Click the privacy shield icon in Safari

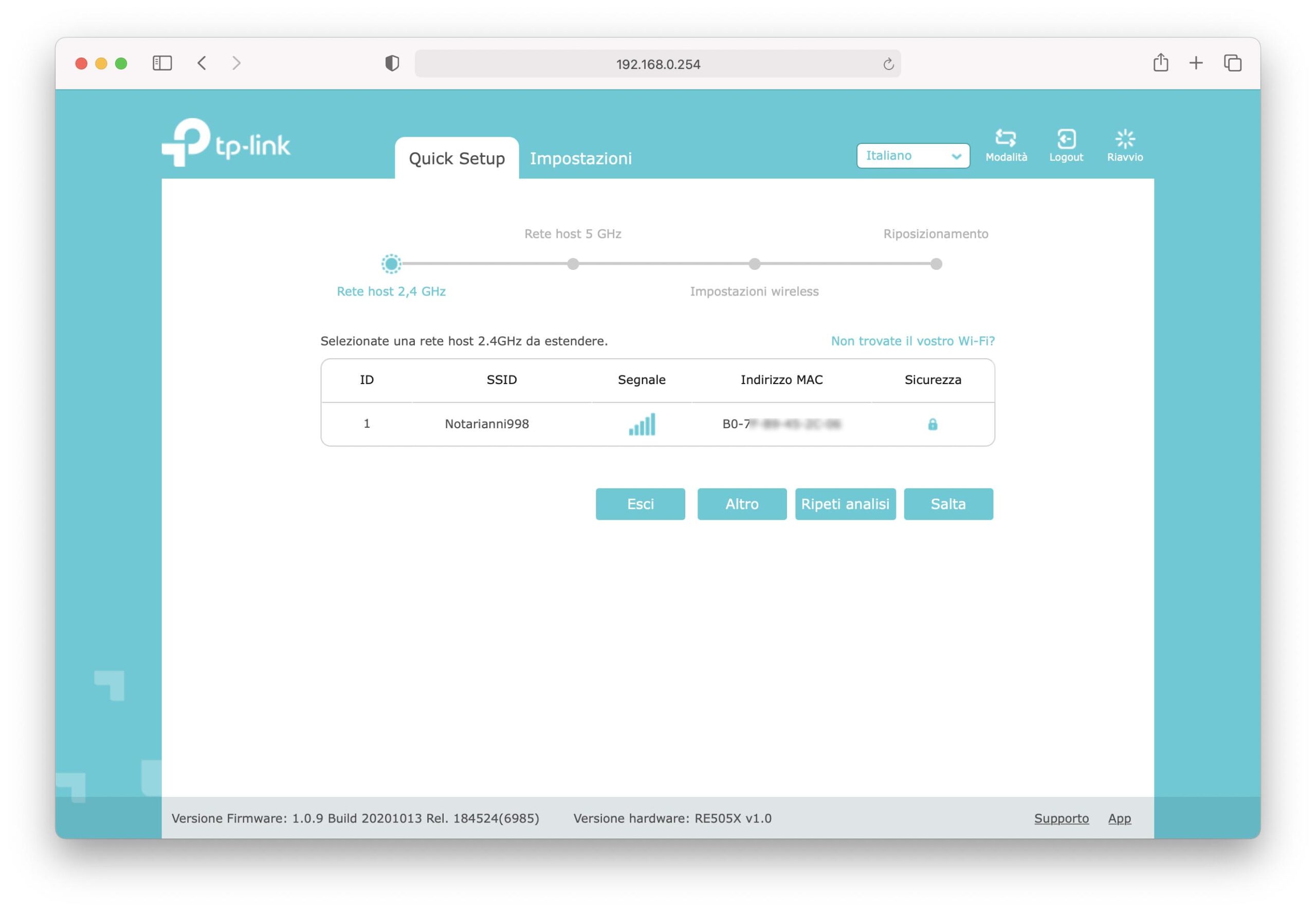[392, 63]
